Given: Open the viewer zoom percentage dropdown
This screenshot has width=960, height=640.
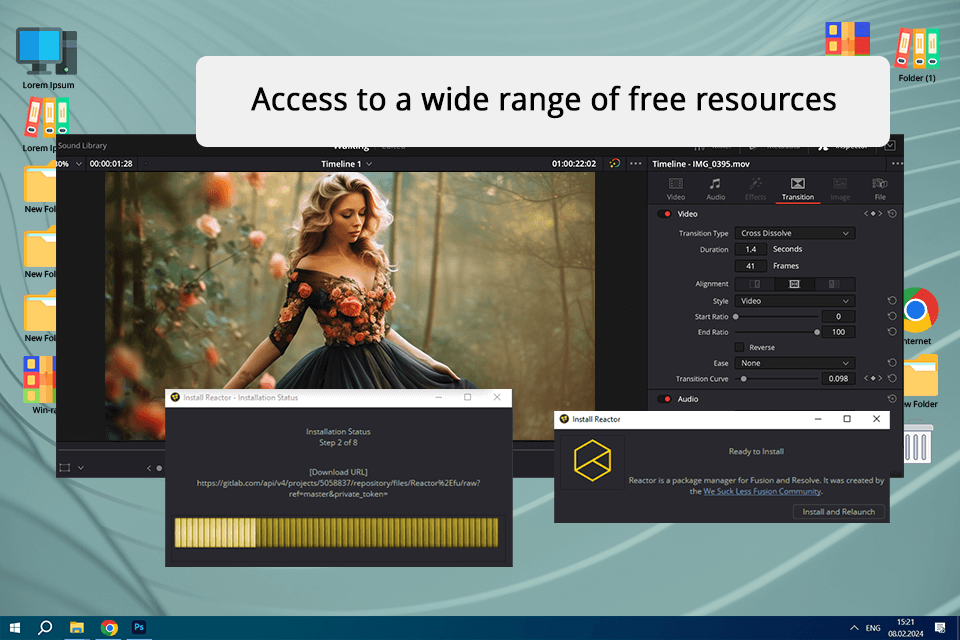Looking at the screenshot, I should pyautogui.click(x=69, y=164).
